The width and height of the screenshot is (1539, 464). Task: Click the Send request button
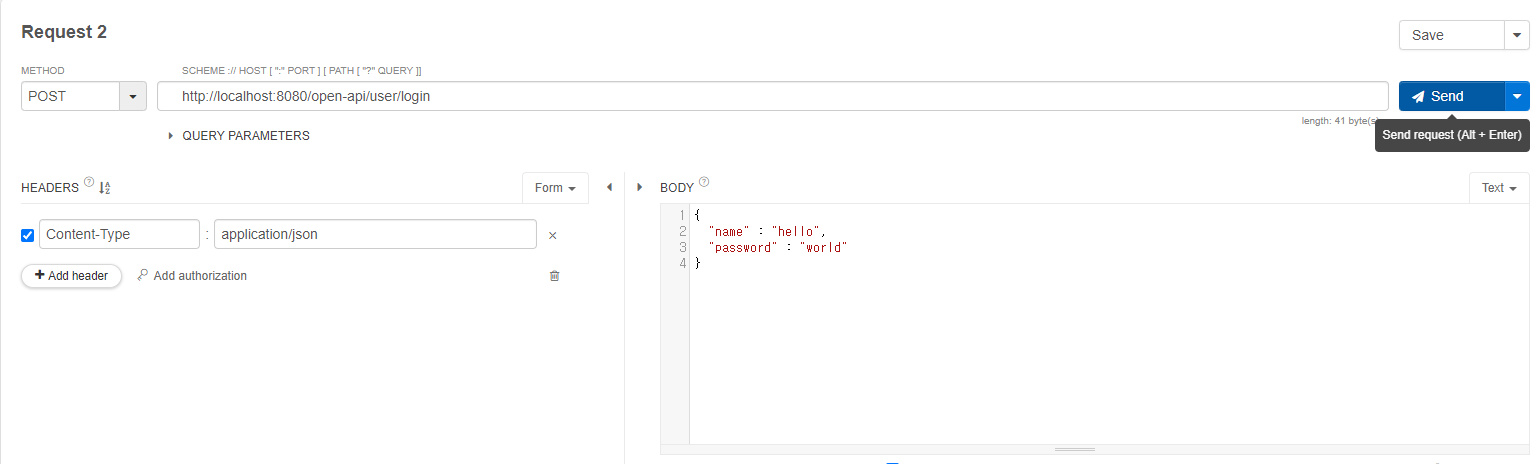click(x=1451, y=96)
